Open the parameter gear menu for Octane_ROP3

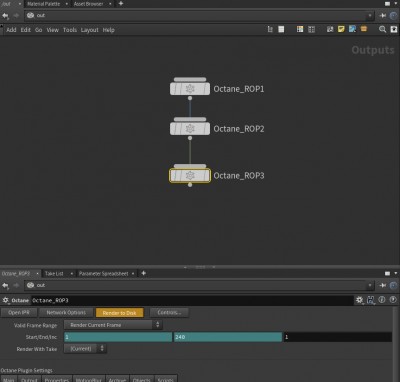(359, 300)
